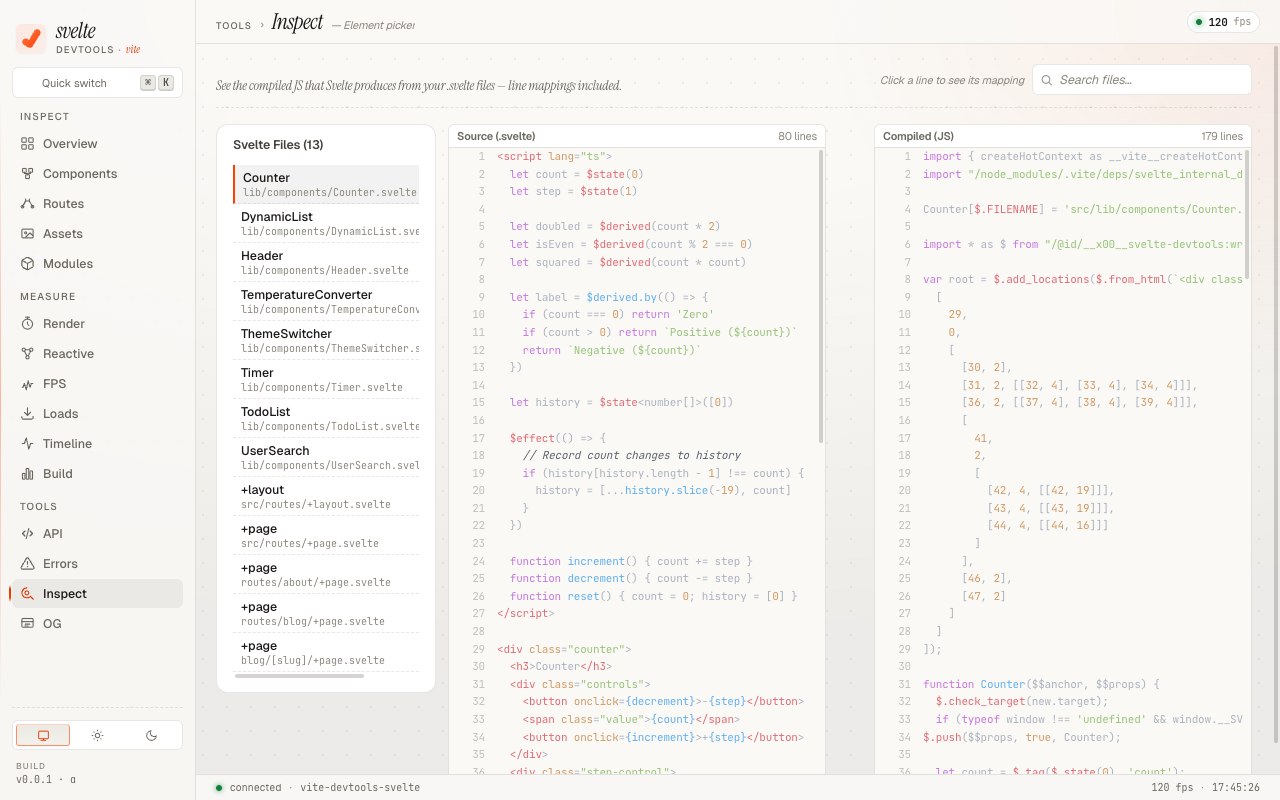The image size is (1280, 800).
Task: Click the '179 lines' compiled count
Action: tap(1222, 136)
